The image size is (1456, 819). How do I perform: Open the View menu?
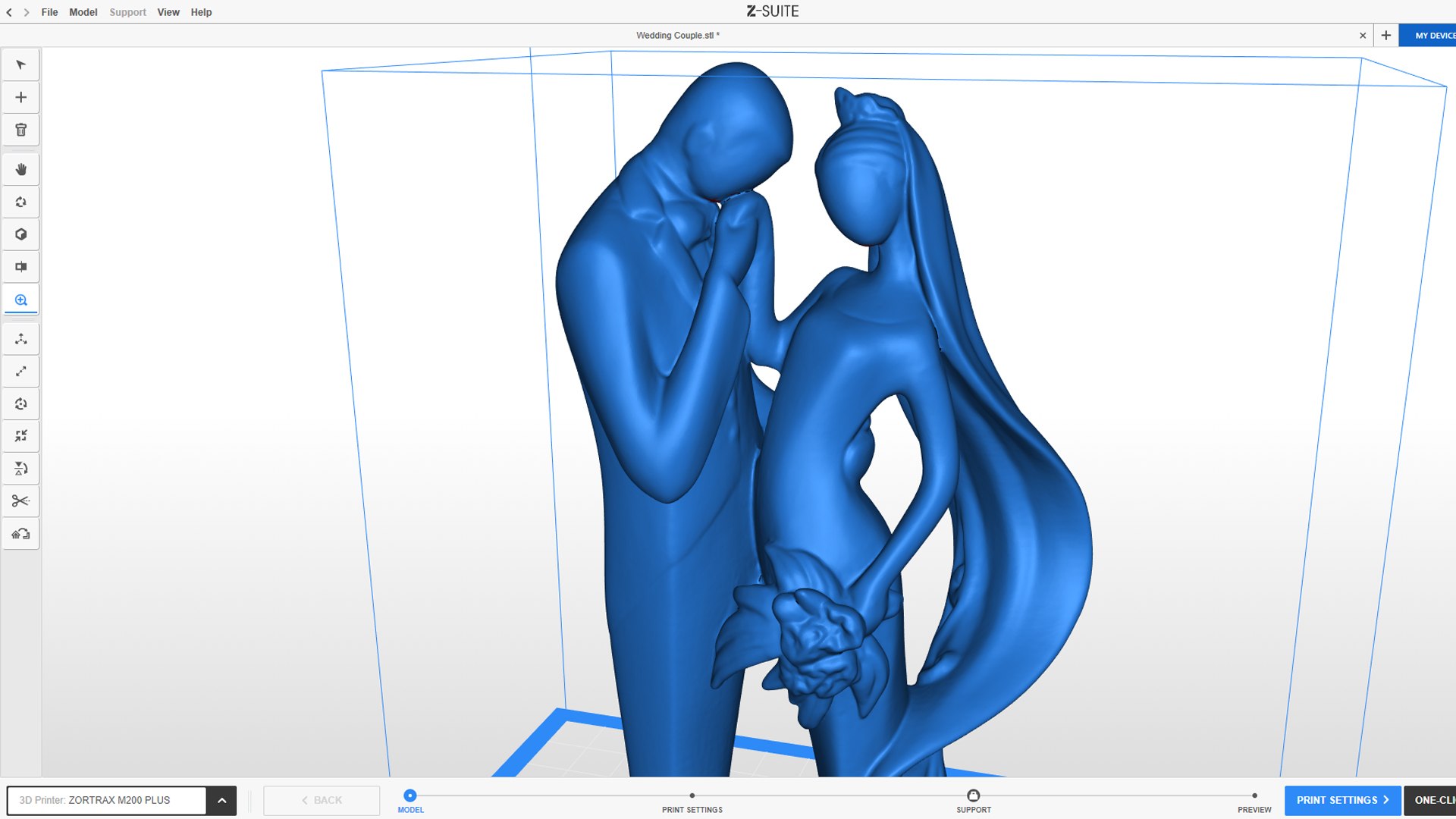point(168,12)
